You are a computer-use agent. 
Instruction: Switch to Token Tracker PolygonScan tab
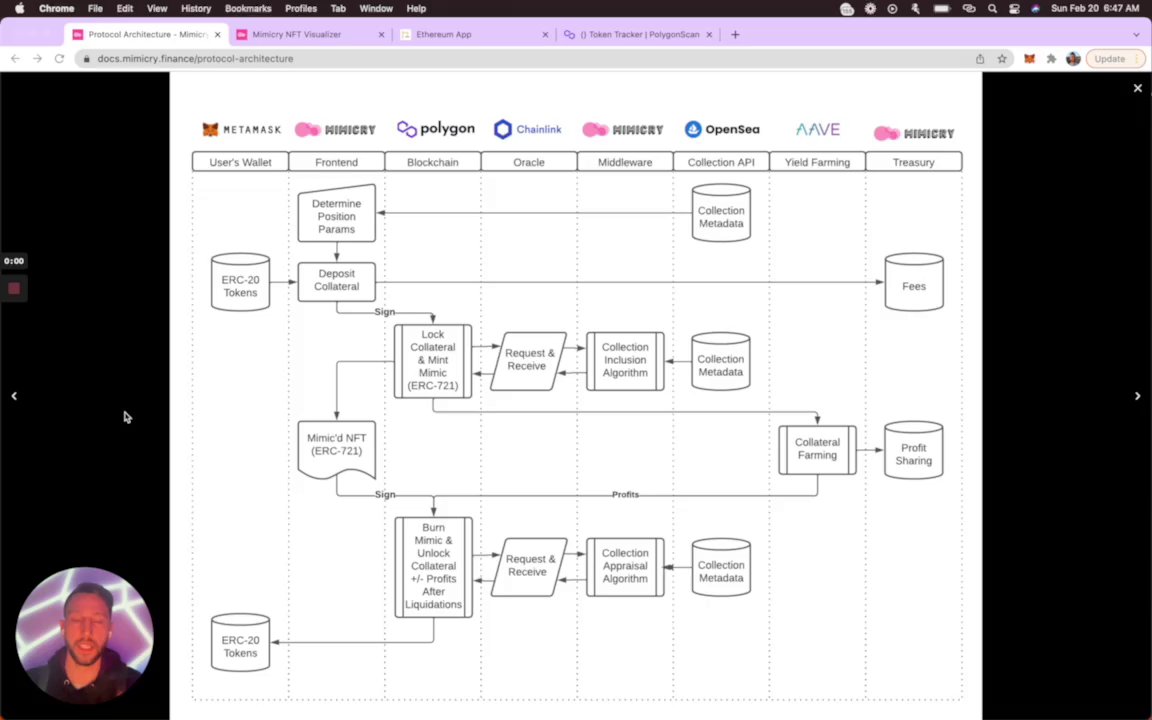click(x=639, y=35)
